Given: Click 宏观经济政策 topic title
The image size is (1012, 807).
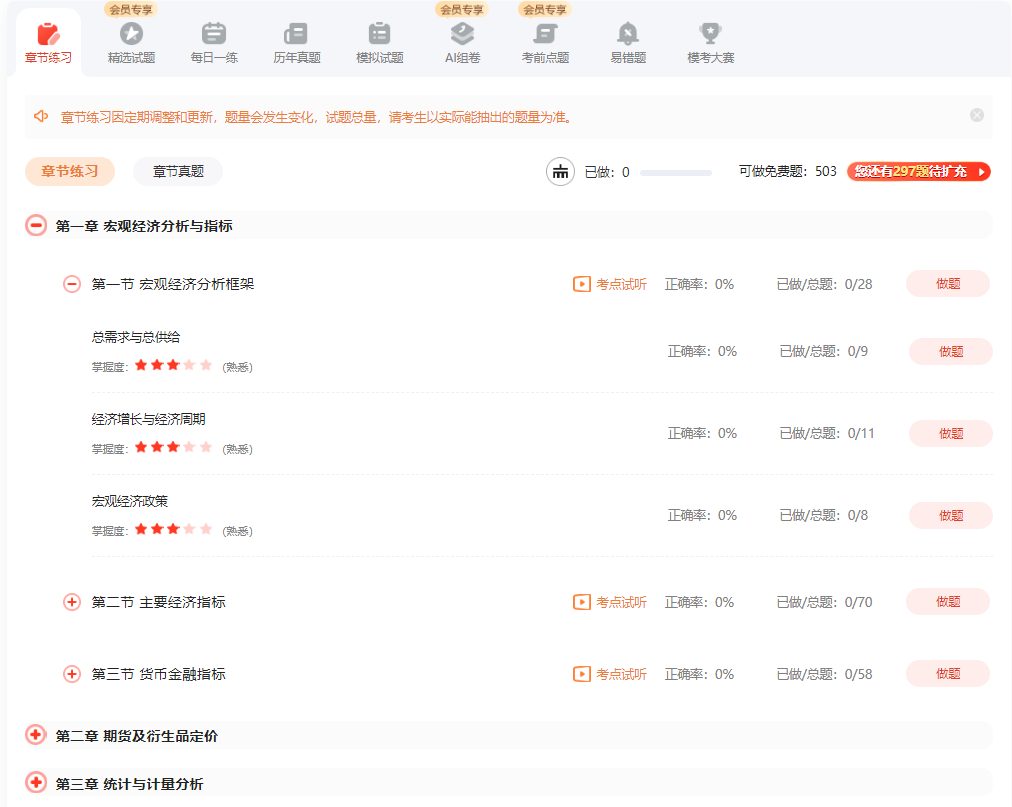Looking at the screenshot, I should [130, 501].
